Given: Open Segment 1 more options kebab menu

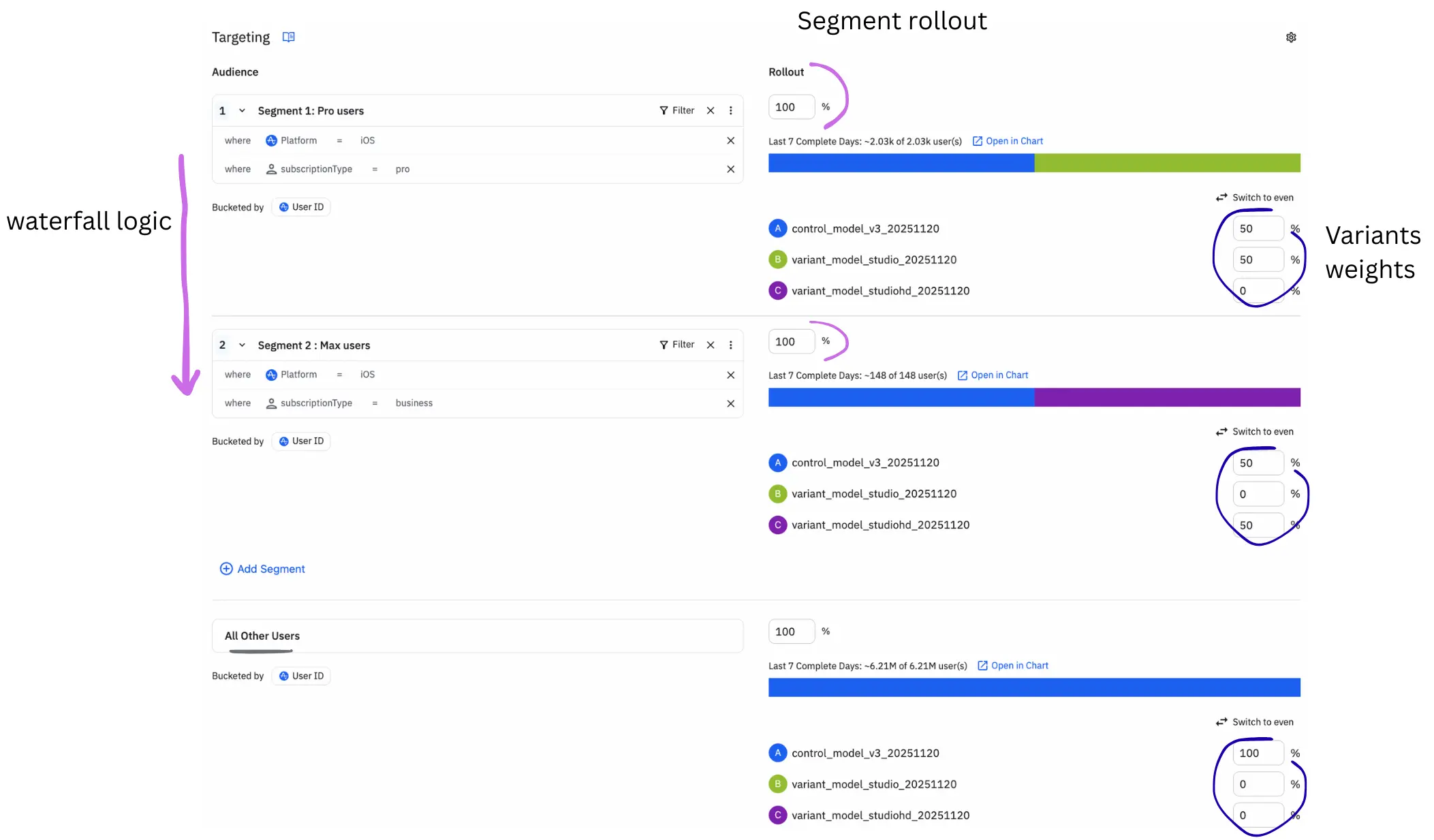Looking at the screenshot, I should coord(731,110).
